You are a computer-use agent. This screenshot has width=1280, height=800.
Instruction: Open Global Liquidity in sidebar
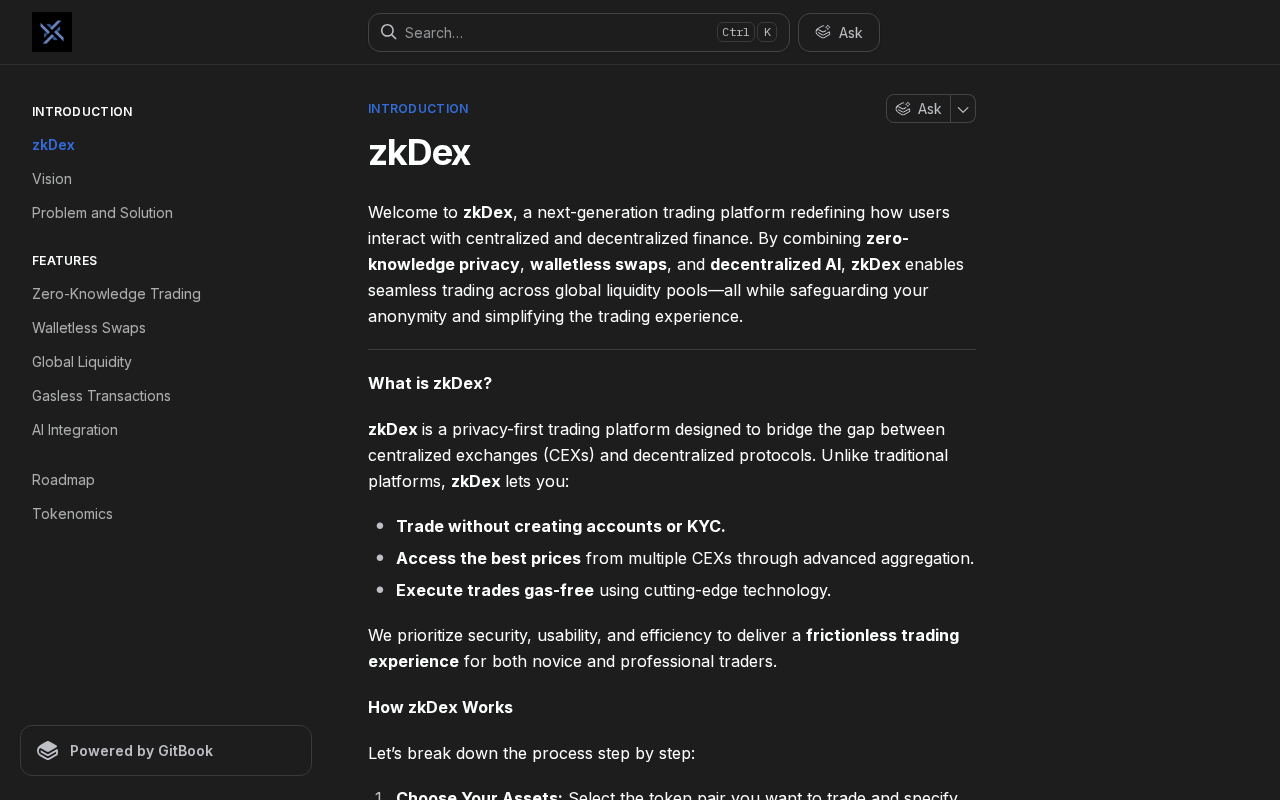point(82,362)
